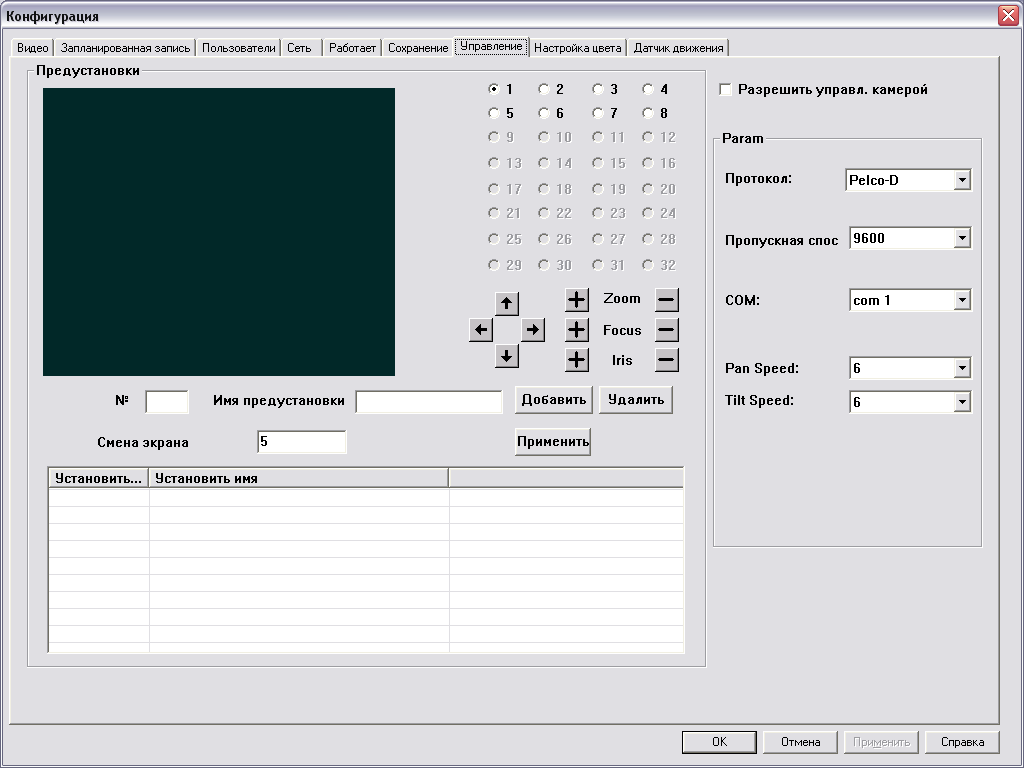
Task: Click the Zoom minus button
Action: [x=667, y=299]
